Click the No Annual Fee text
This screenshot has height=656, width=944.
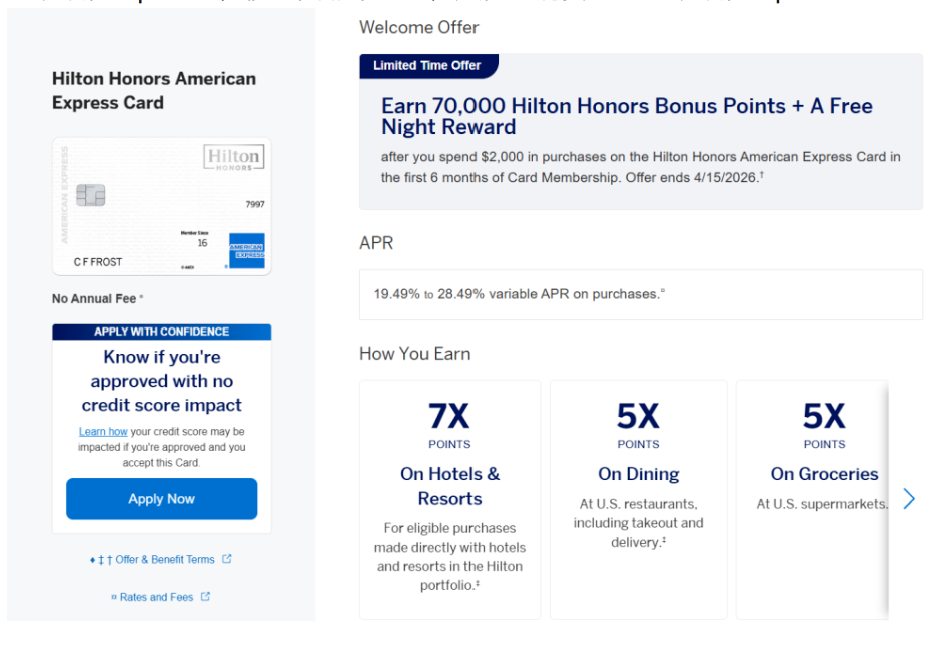pos(97,299)
